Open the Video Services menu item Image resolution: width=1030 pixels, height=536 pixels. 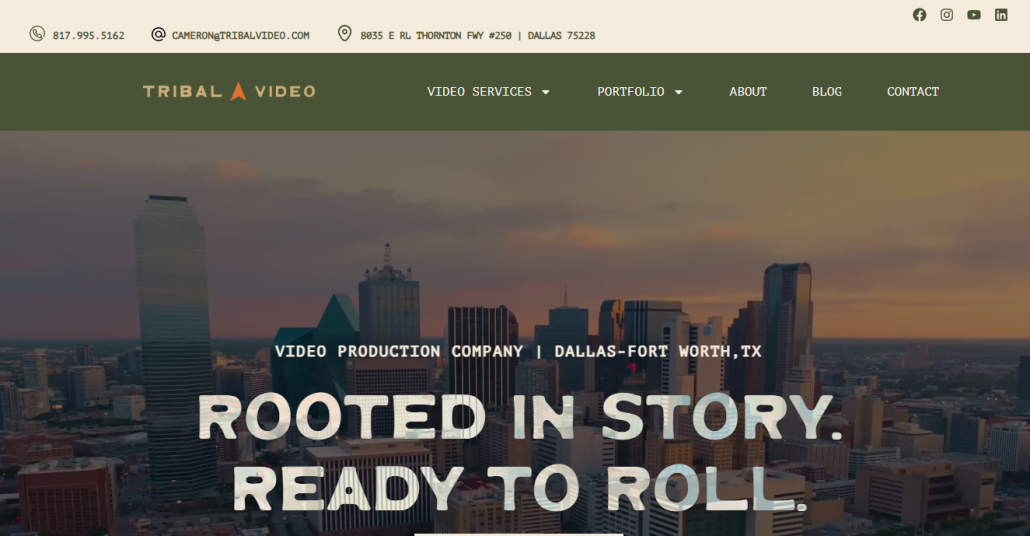(479, 91)
